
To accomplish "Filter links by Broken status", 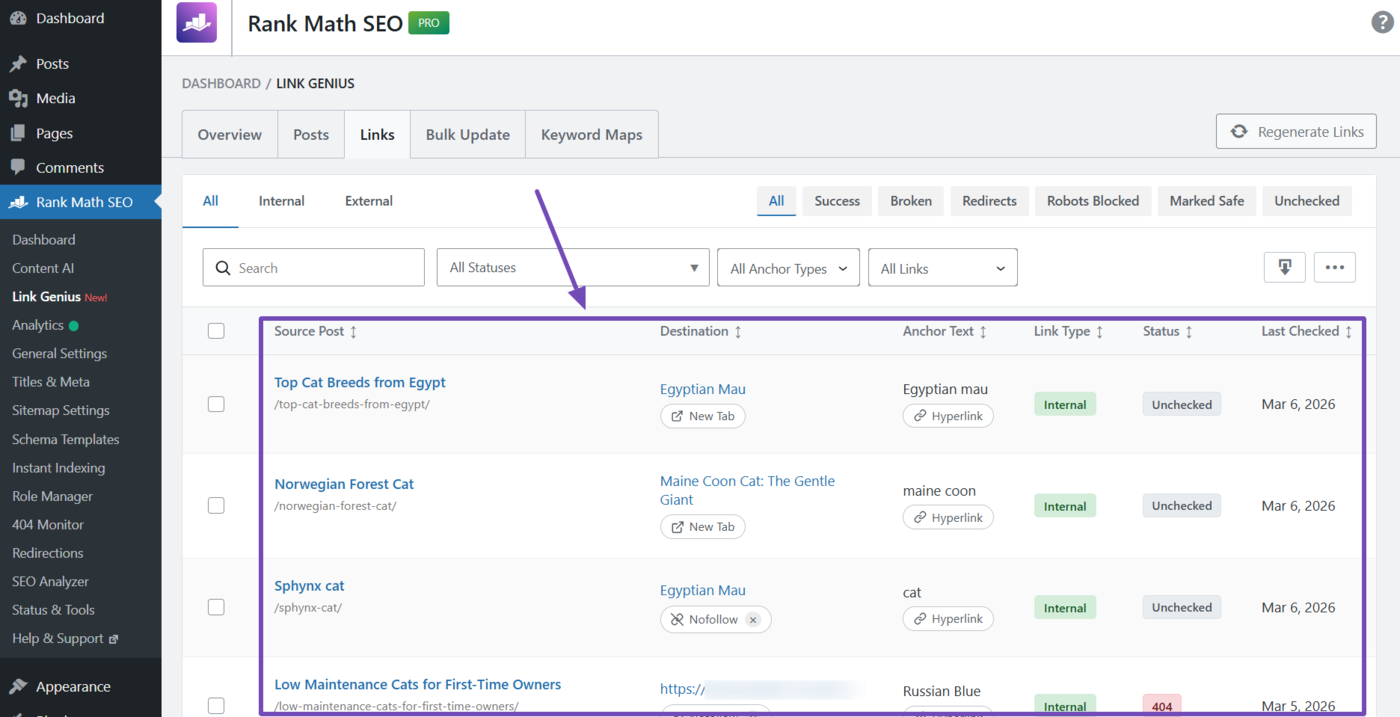I will [x=911, y=201].
